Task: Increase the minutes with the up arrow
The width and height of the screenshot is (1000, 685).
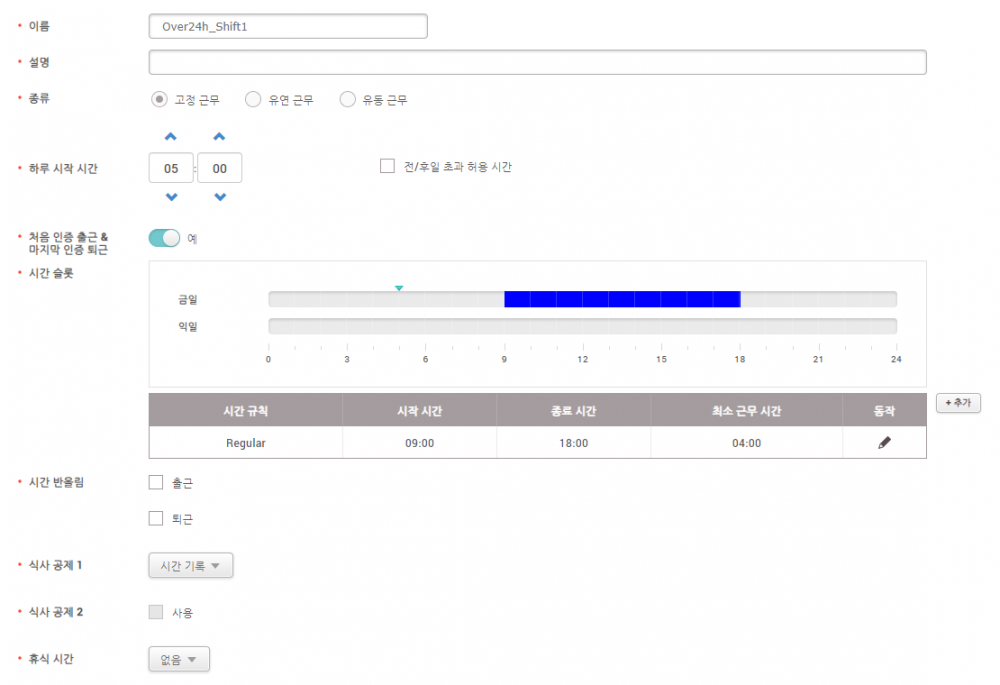Action: tap(220, 137)
